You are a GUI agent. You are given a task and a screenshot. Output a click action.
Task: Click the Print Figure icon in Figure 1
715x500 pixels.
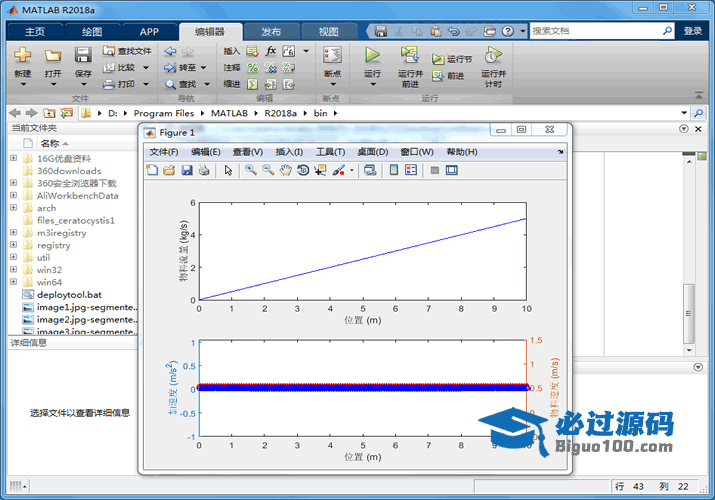(x=204, y=170)
